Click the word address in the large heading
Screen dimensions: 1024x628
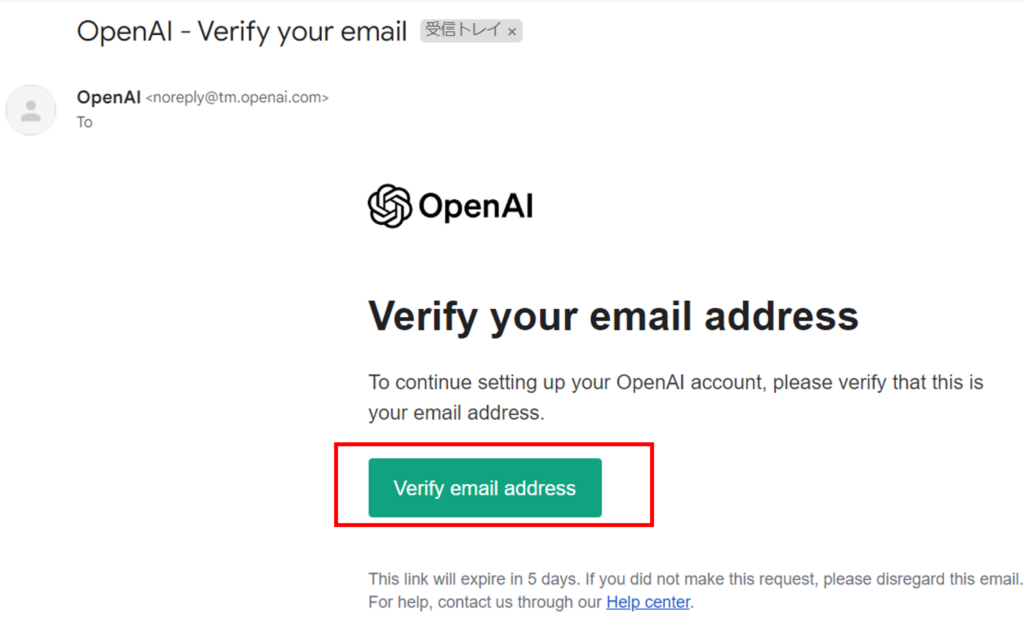[x=782, y=317]
